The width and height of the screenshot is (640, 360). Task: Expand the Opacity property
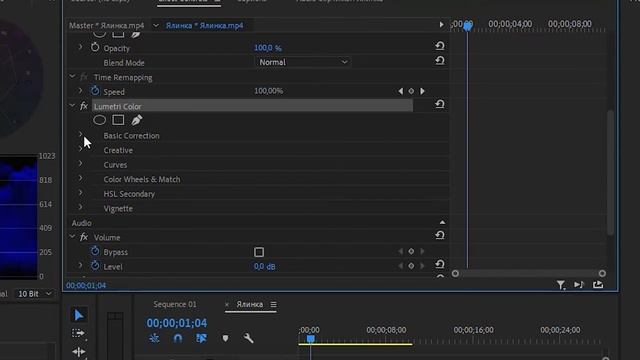(80, 47)
